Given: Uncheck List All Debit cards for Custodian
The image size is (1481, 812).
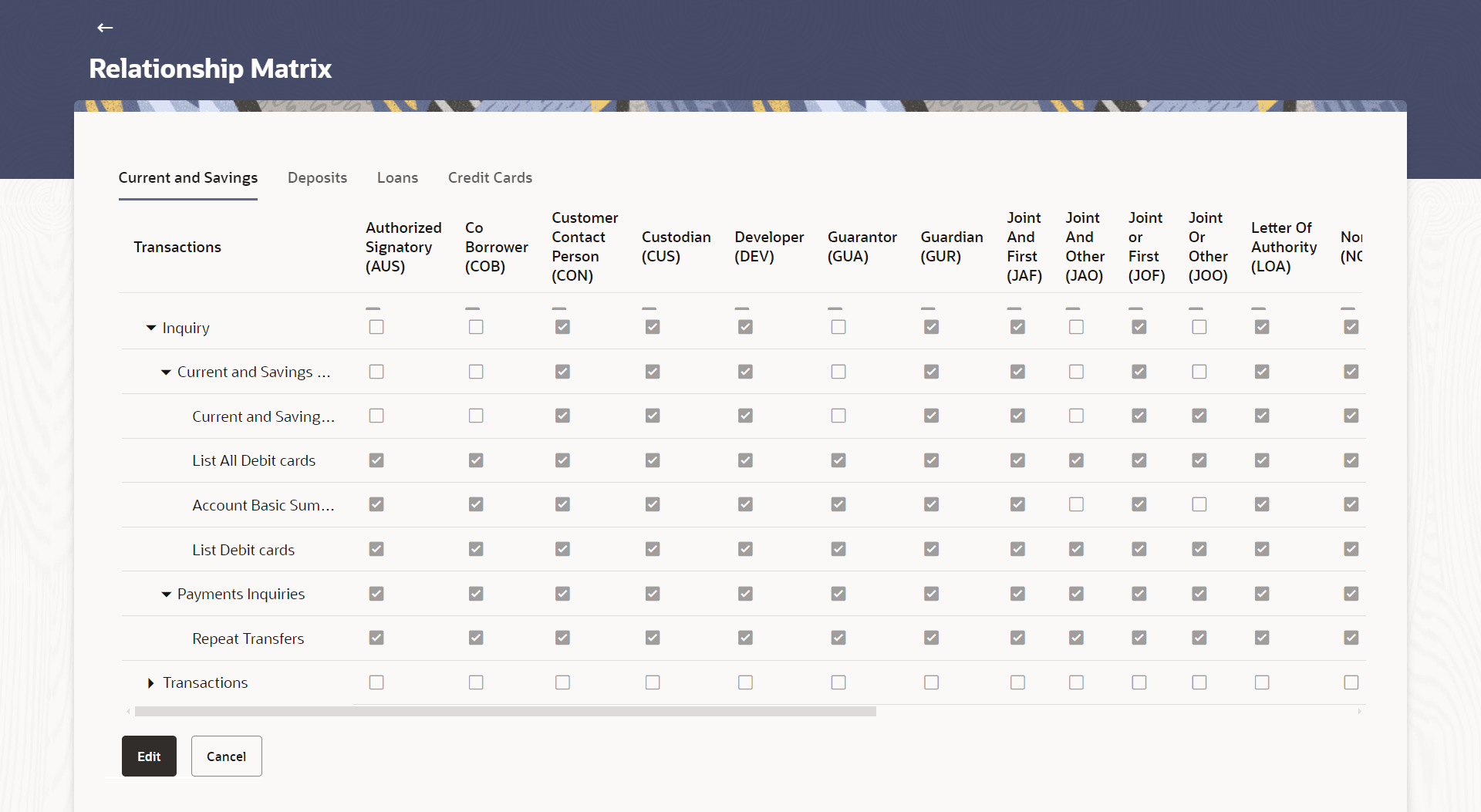Looking at the screenshot, I should (x=653, y=460).
